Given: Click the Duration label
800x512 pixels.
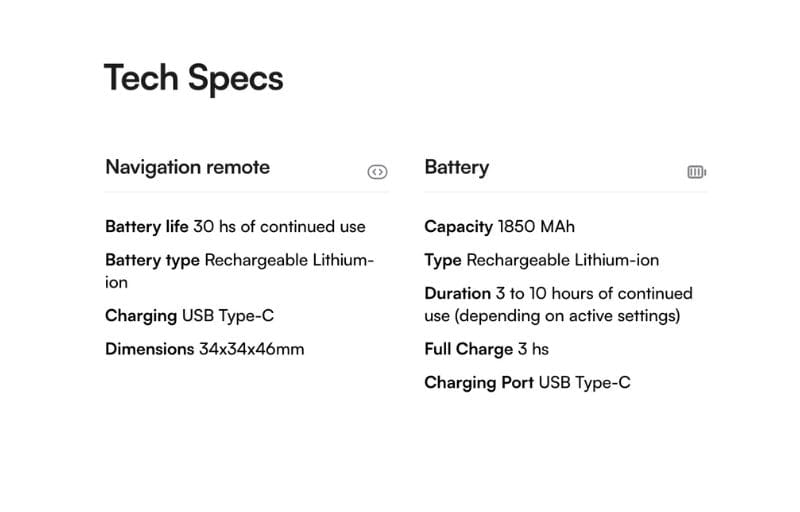Looking at the screenshot, I should coord(457,293).
